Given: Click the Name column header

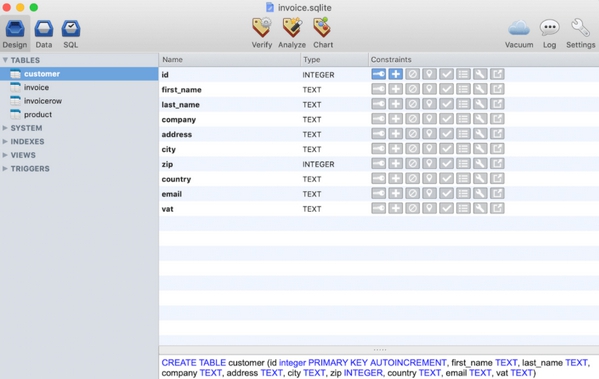Looking at the screenshot, I should [230, 60].
